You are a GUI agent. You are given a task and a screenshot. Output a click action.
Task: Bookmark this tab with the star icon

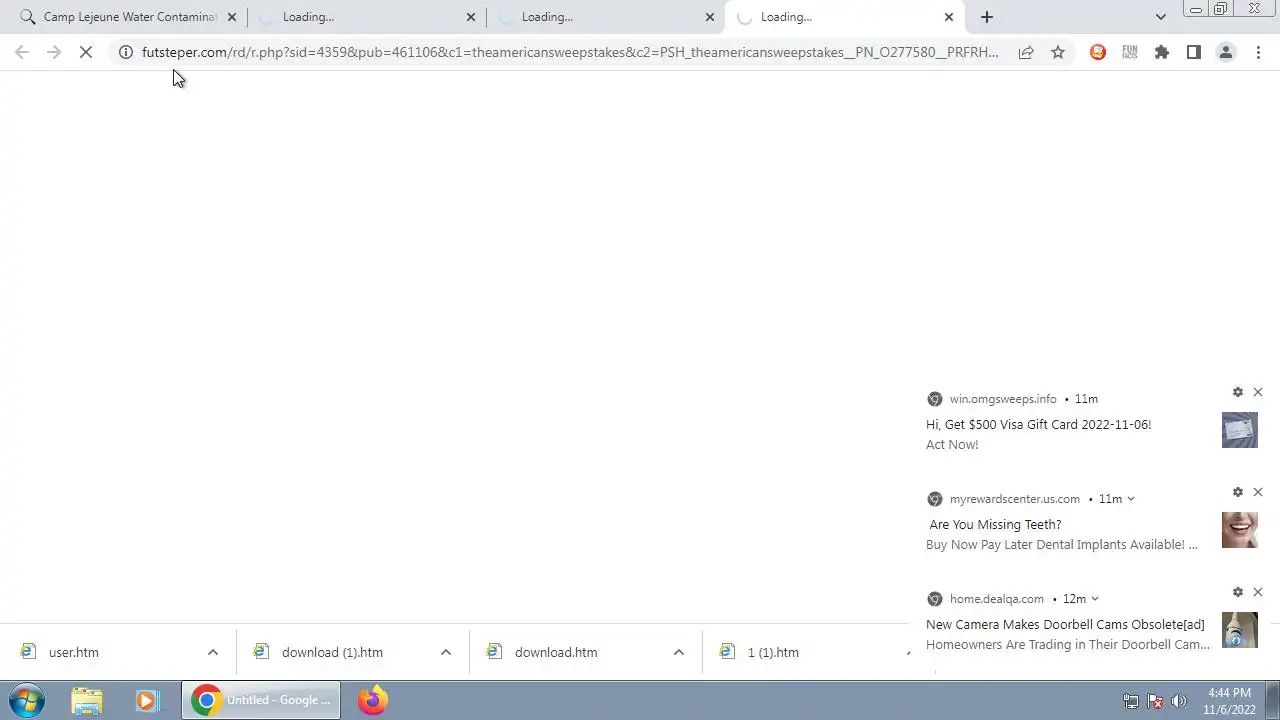tap(1058, 52)
